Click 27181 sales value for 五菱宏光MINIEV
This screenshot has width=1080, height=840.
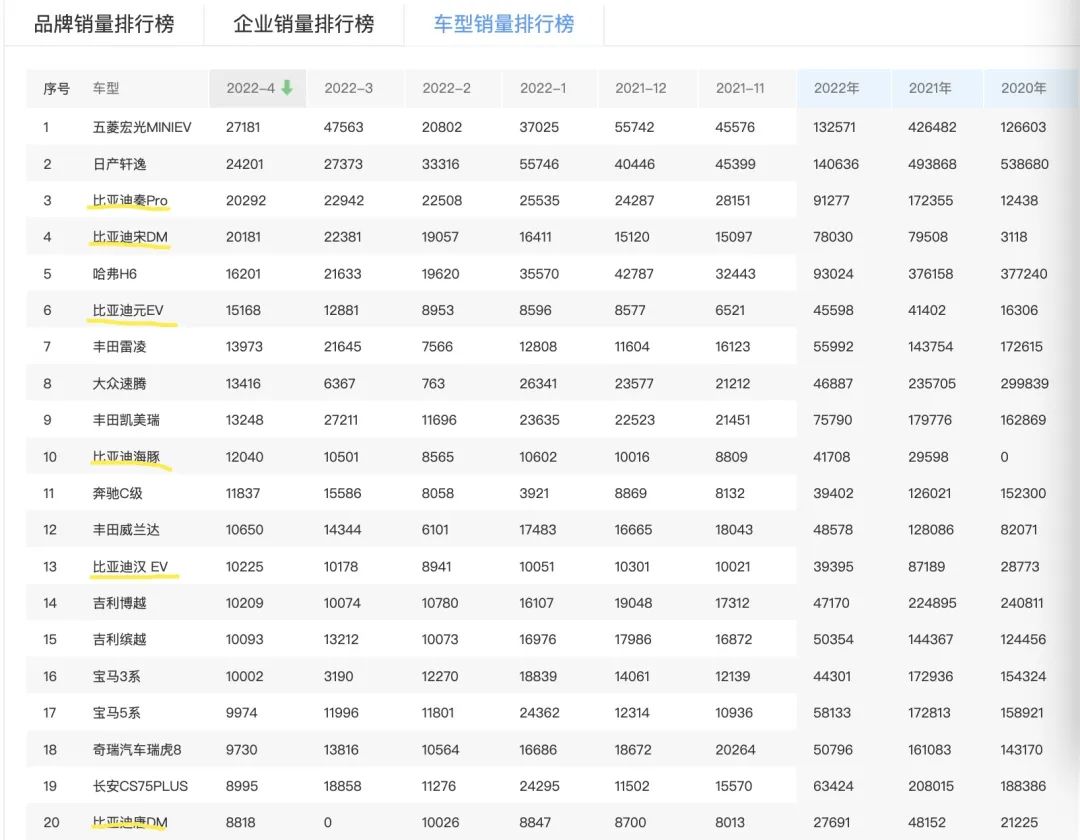pyautogui.click(x=243, y=127)
